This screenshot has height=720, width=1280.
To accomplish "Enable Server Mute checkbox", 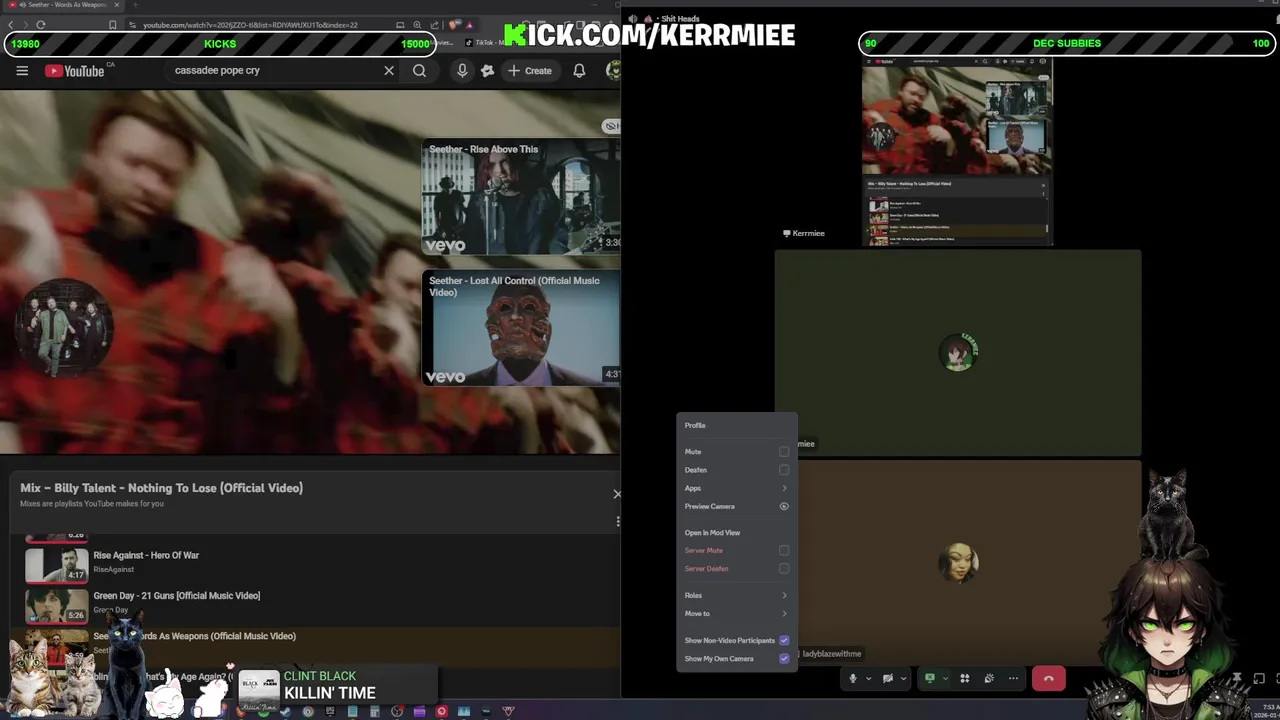I will coord(784,550).
